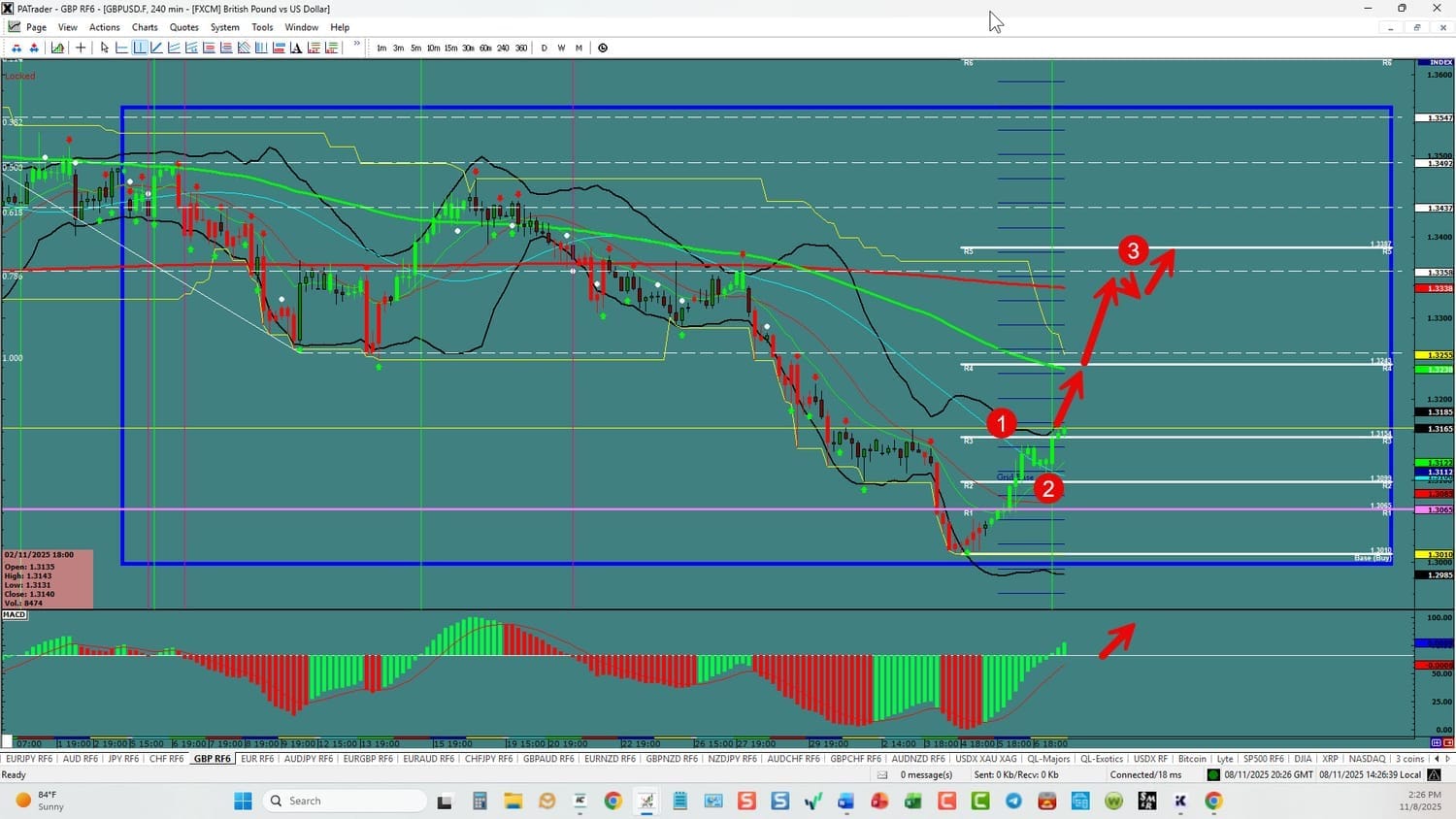Screen dimensions: 1456x819
Task: Select the diagonal trend line drawing tool
Action: [156, 48]
